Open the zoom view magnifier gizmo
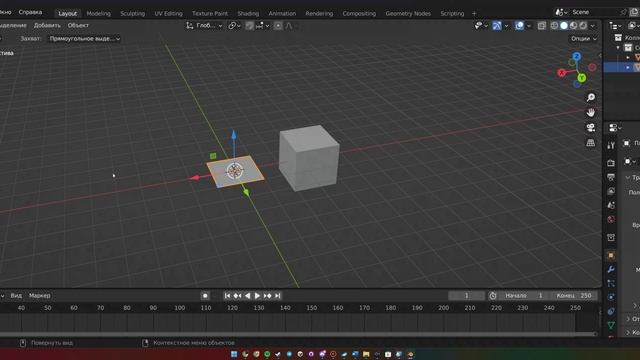This screenshot has height=360, width=640. (x=591, y=97)
